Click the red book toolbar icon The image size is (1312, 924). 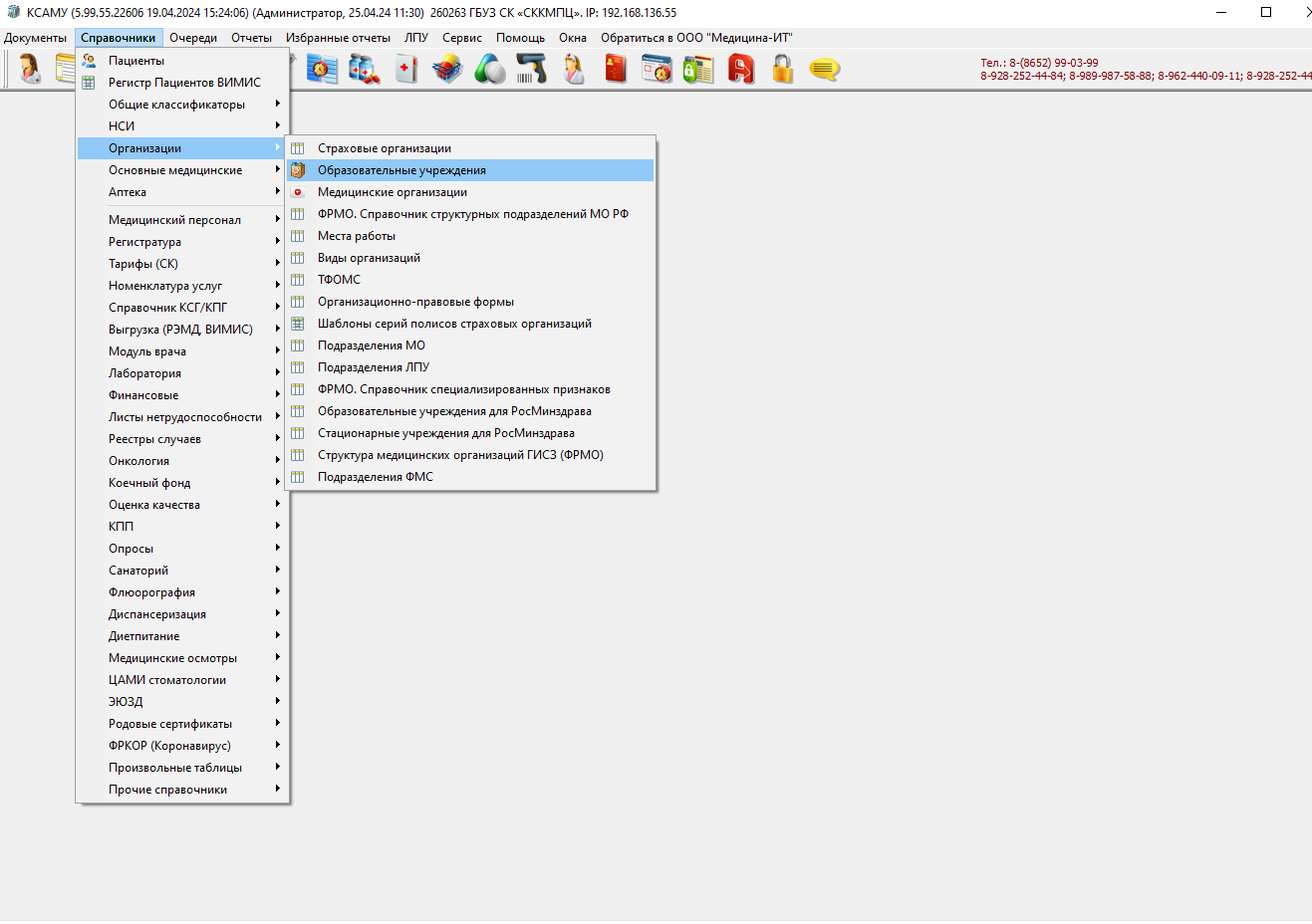[616, 70]
